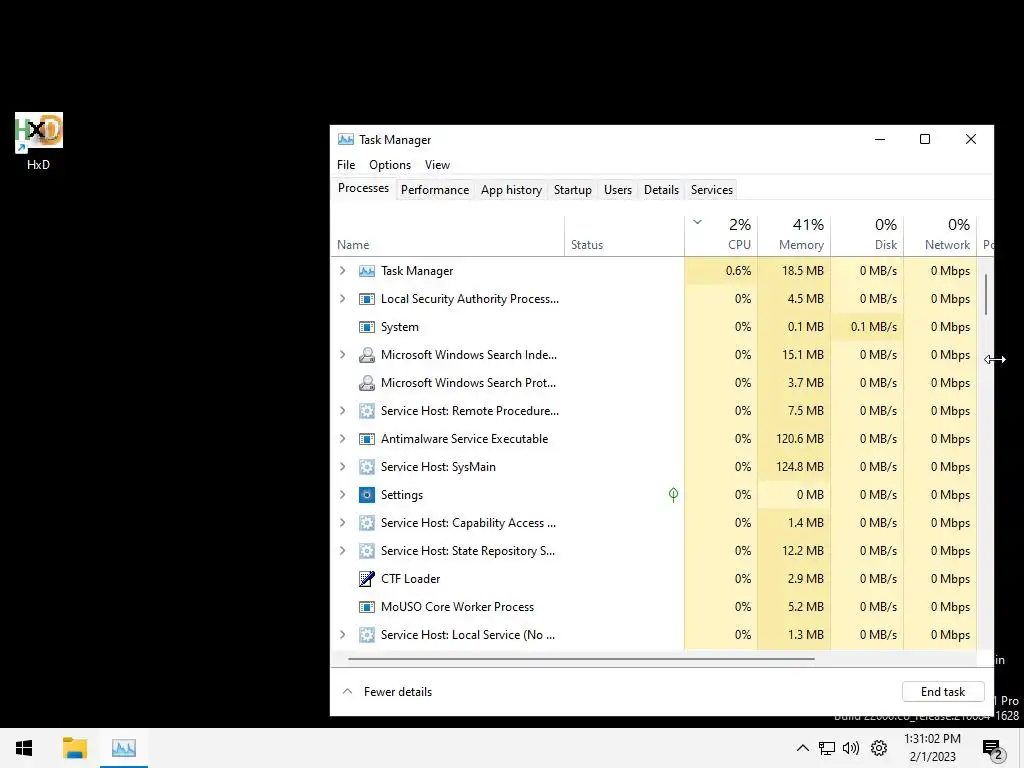Expand the Antimalware Service Executable row

coord(343,440)
